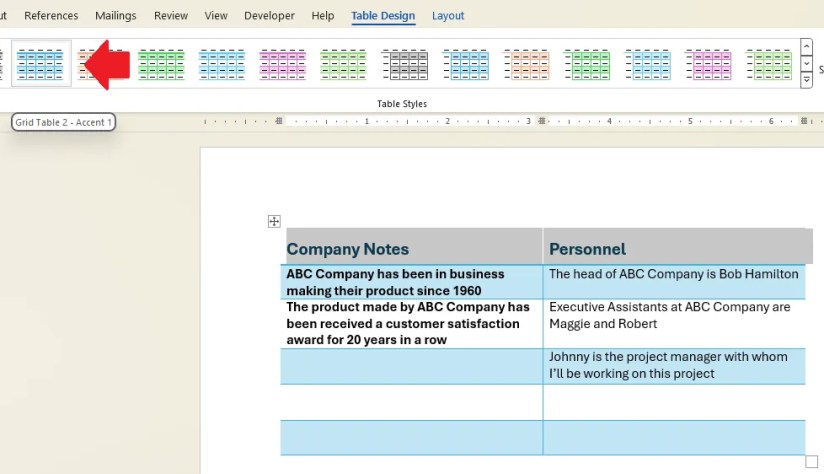Choose the light blue table style, fourth in gallery
This screenshot has height=474, width=824.
pos(222,64)
